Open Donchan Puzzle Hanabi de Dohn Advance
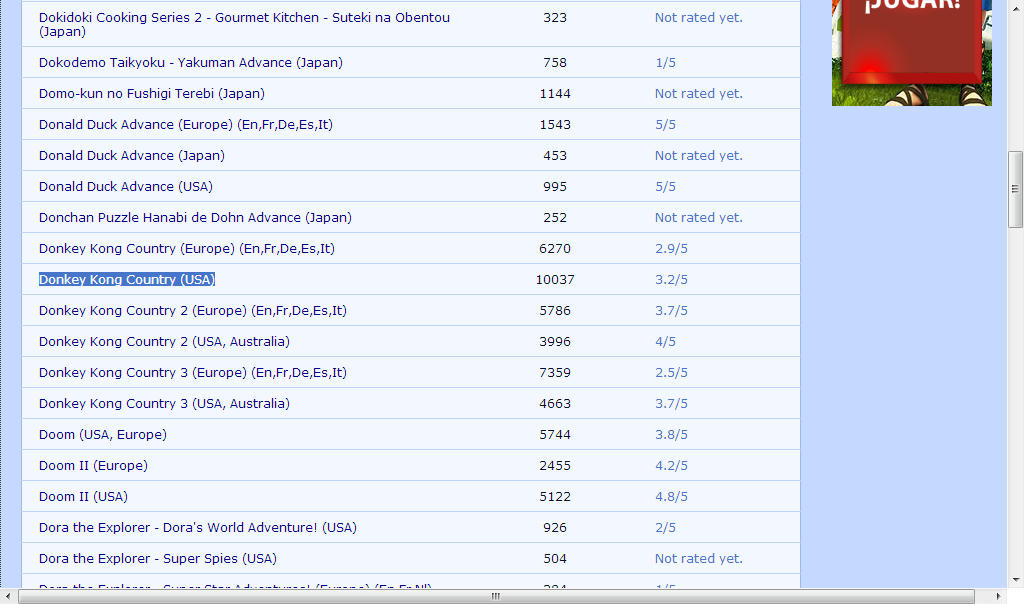 coord(195,218)
